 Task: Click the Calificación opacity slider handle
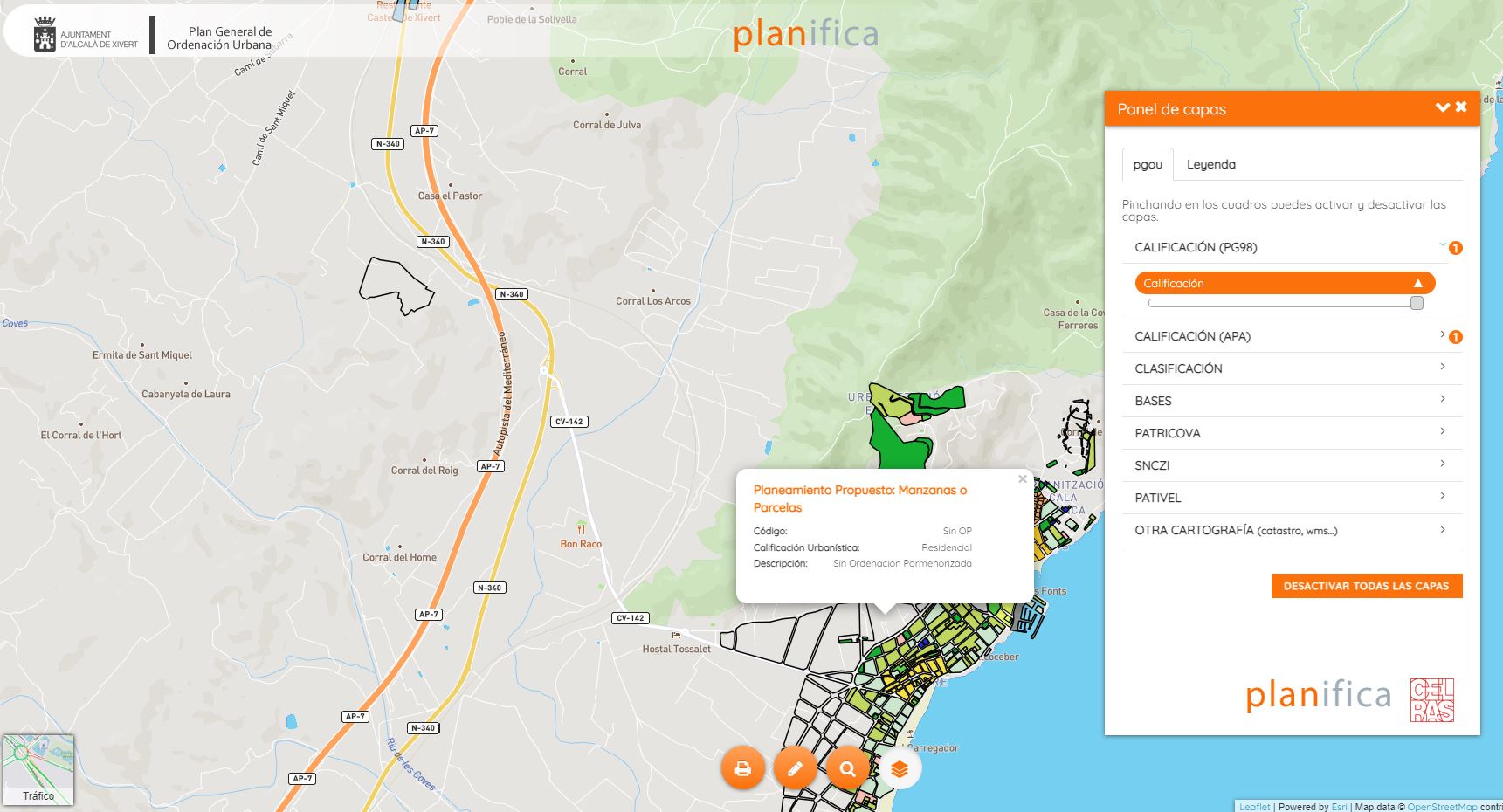pyautogui.click(x=1417, y=303)
